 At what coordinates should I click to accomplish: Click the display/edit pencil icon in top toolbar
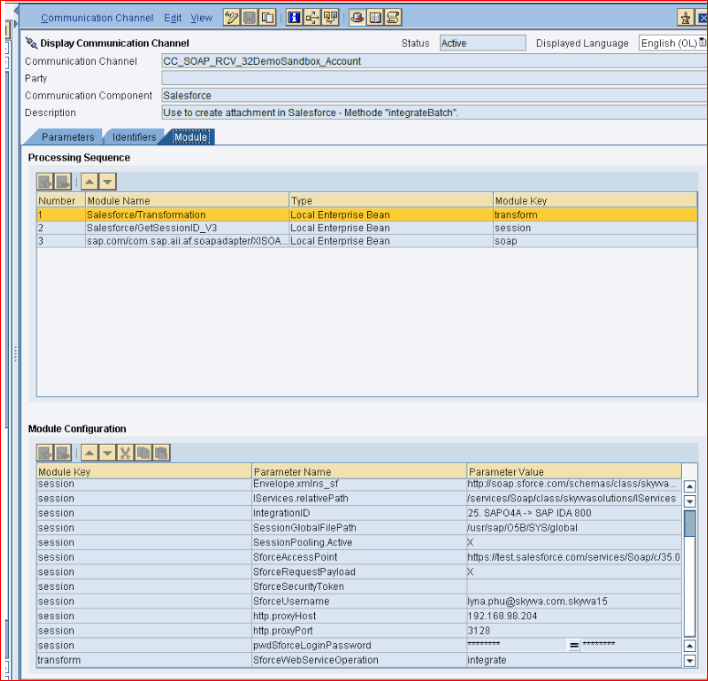[232, 17]
